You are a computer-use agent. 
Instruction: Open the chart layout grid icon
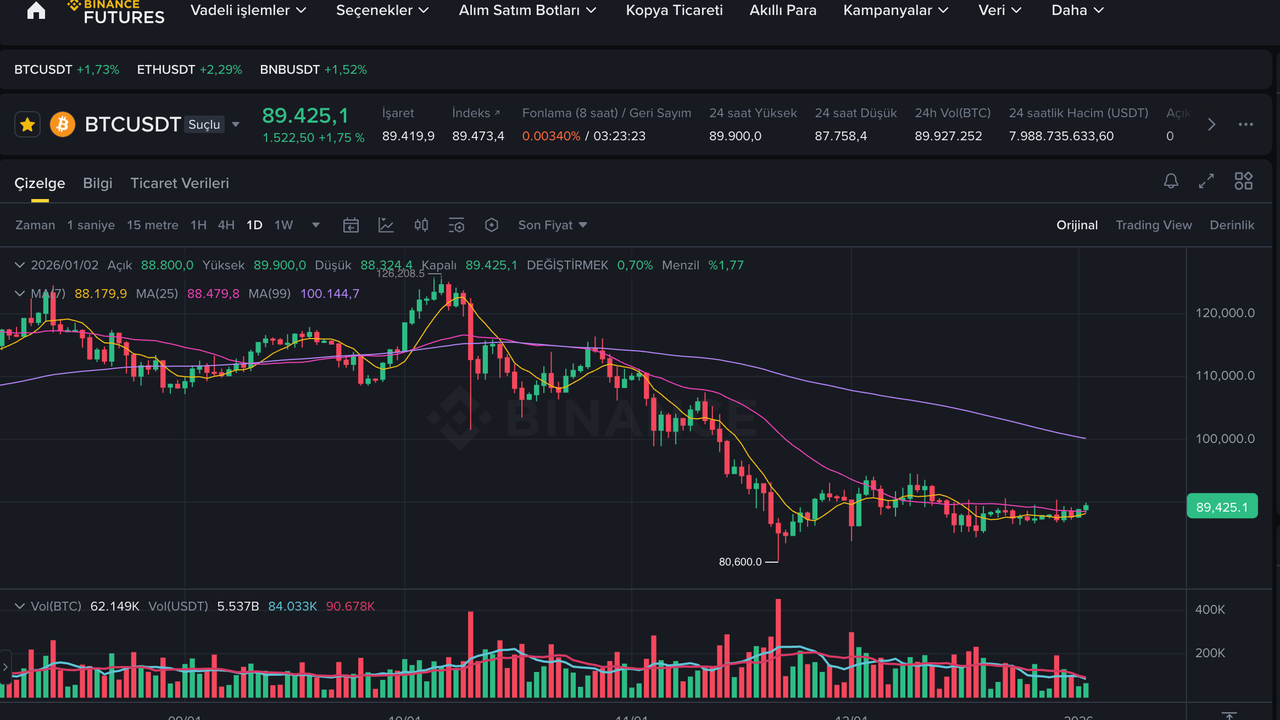1243,181
